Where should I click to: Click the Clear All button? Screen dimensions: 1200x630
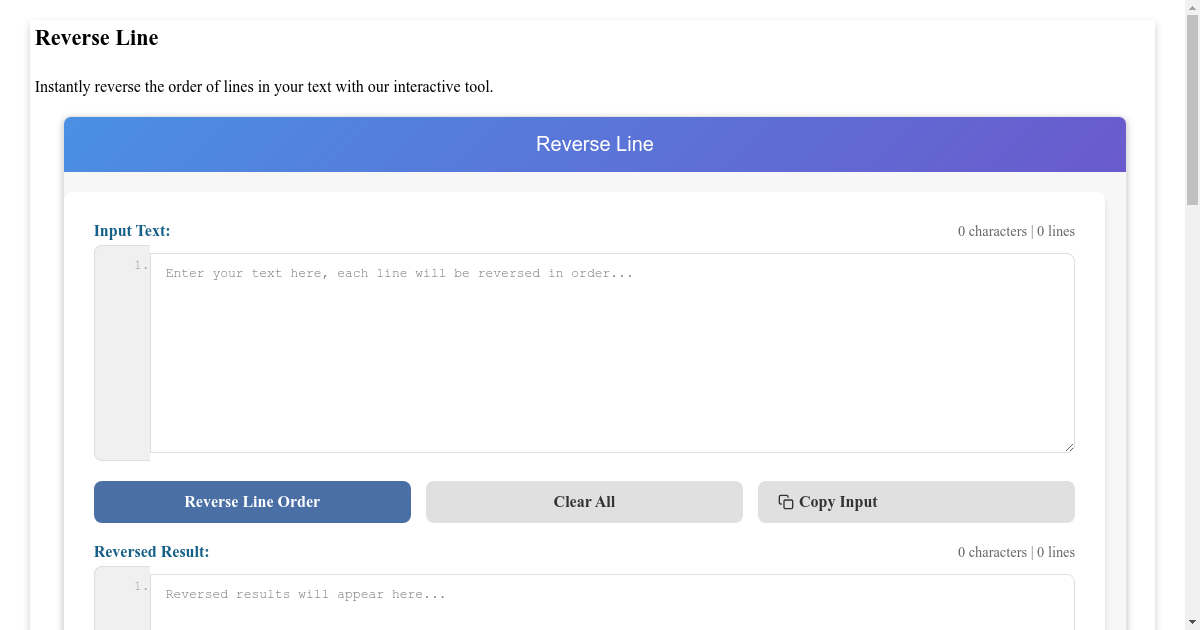[584, 501]
